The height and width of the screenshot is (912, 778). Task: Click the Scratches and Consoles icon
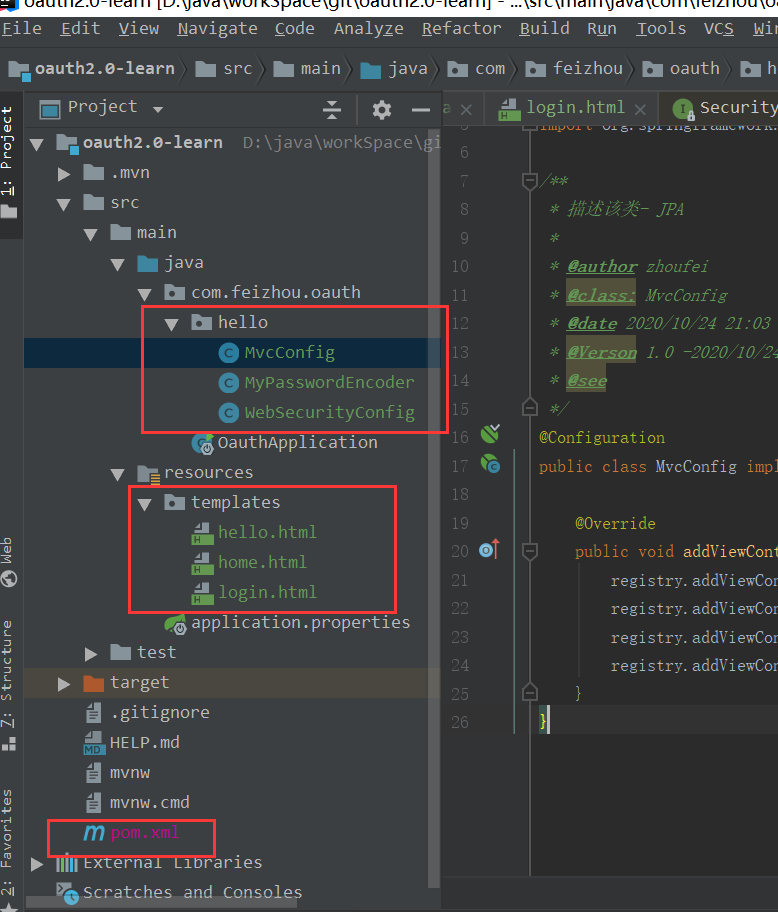(x=67, y=893)
